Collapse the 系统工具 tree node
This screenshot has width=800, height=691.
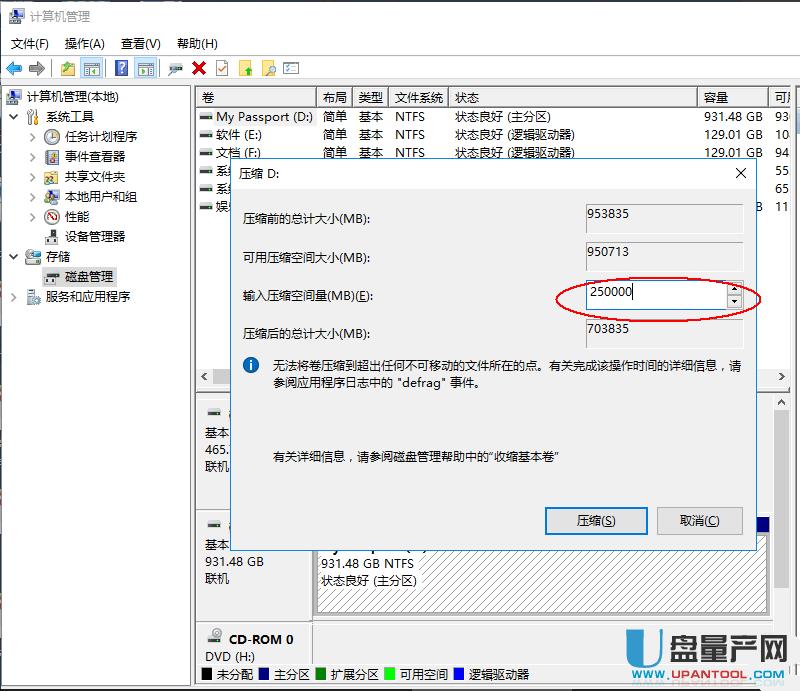[13, 117]
